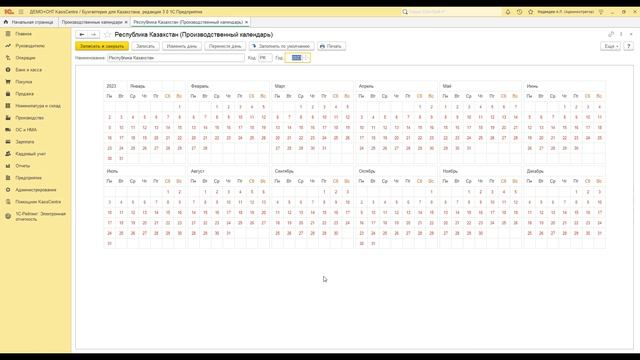Viewport: 640px width, 360px height.
Task: Close the calendar form with X
Action: click(631, 34)
